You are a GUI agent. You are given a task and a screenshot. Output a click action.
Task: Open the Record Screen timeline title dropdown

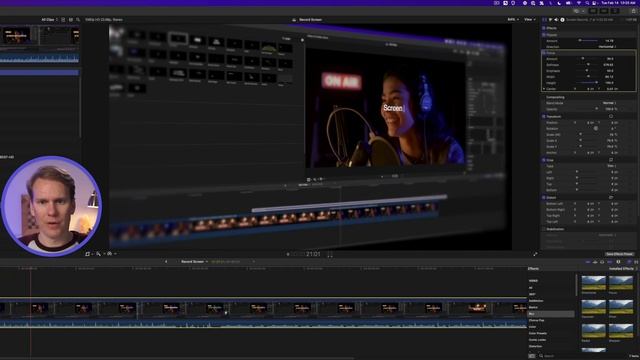coord(195,262)
